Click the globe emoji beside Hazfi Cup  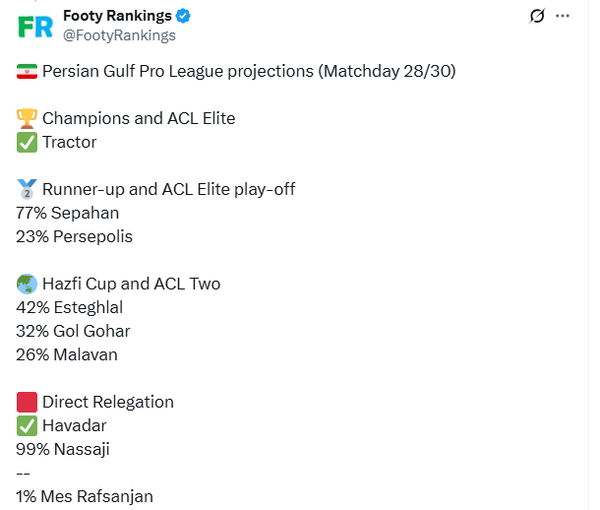coord(27,284)
